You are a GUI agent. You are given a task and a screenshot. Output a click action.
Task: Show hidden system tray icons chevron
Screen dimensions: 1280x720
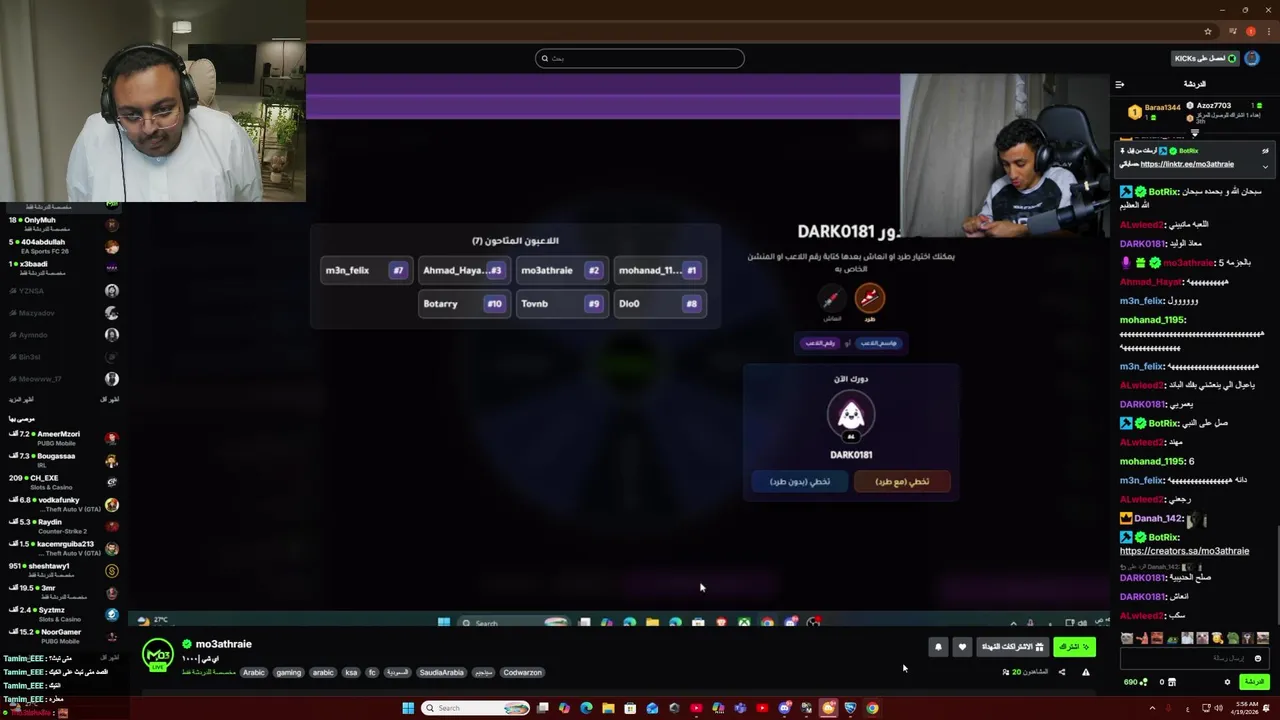click(1152, 708)
